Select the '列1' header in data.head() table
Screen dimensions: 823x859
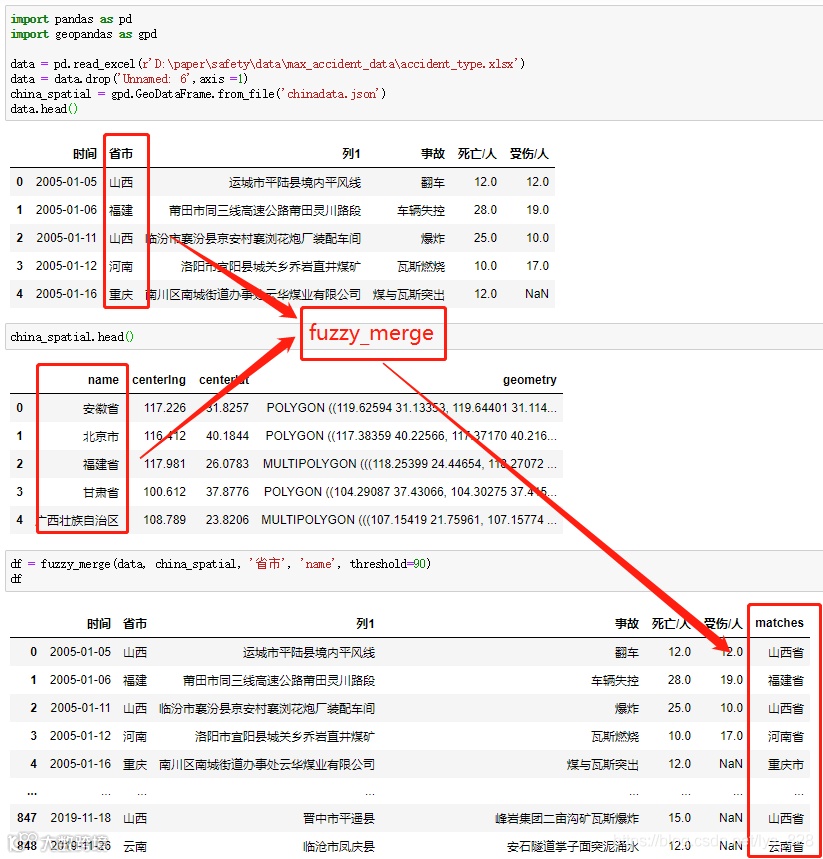point(351,154)
